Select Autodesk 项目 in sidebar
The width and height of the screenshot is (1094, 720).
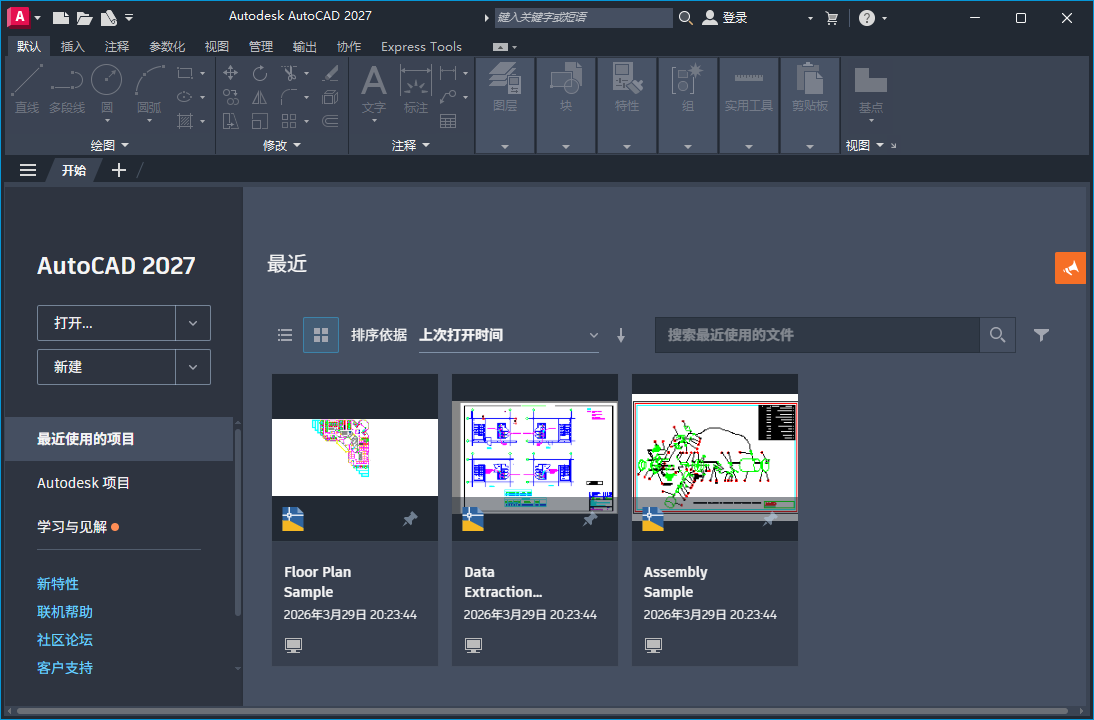(84, 483)
